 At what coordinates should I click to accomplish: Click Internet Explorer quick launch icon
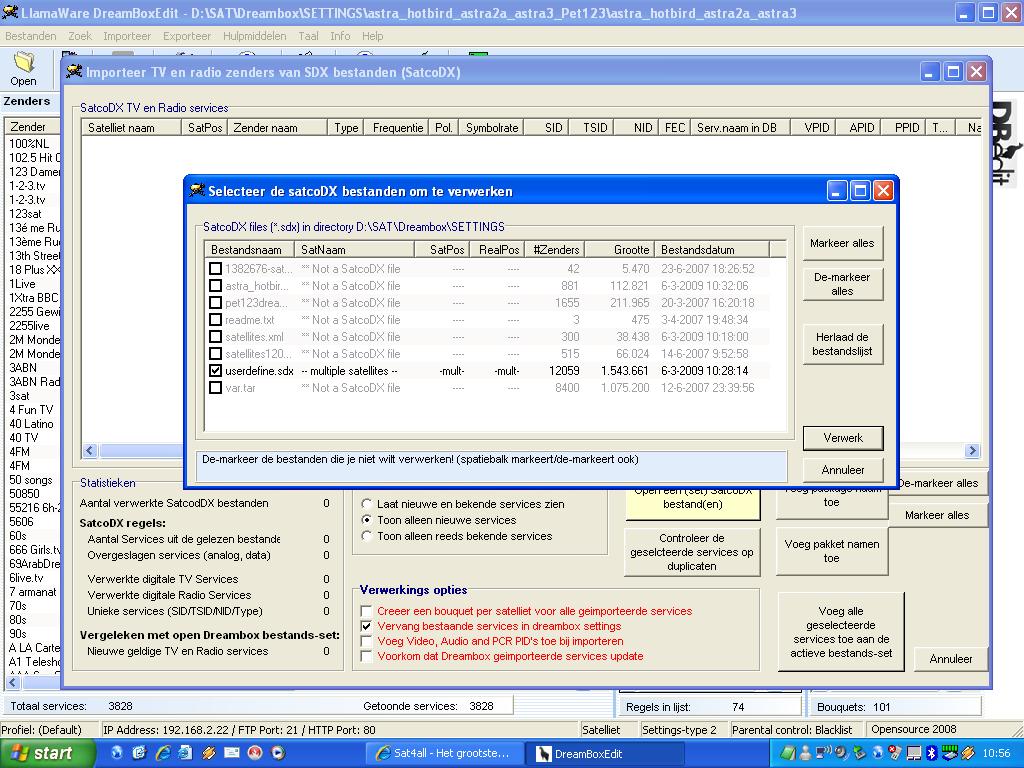163,753
